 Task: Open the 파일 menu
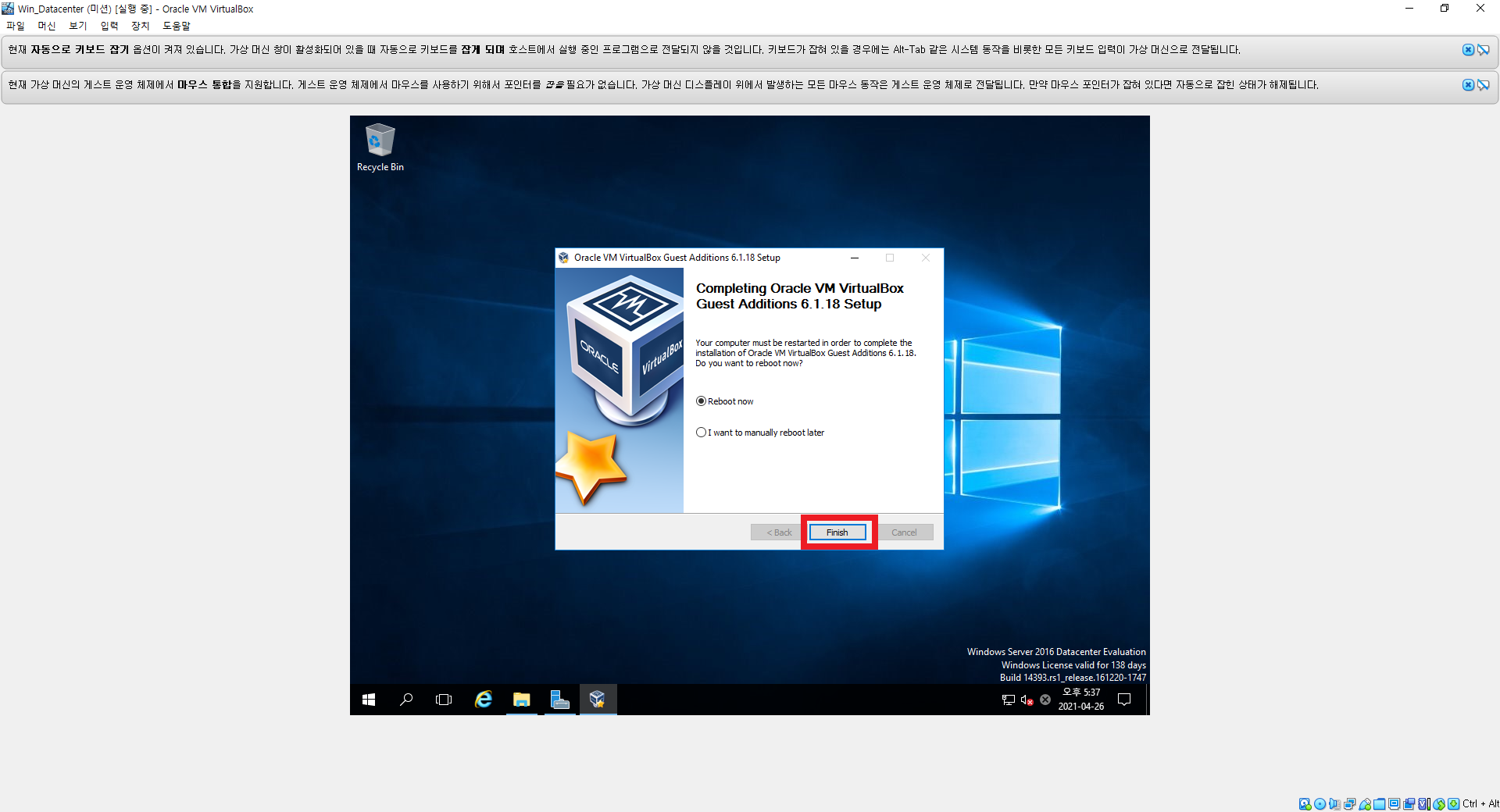click(16, 26)
